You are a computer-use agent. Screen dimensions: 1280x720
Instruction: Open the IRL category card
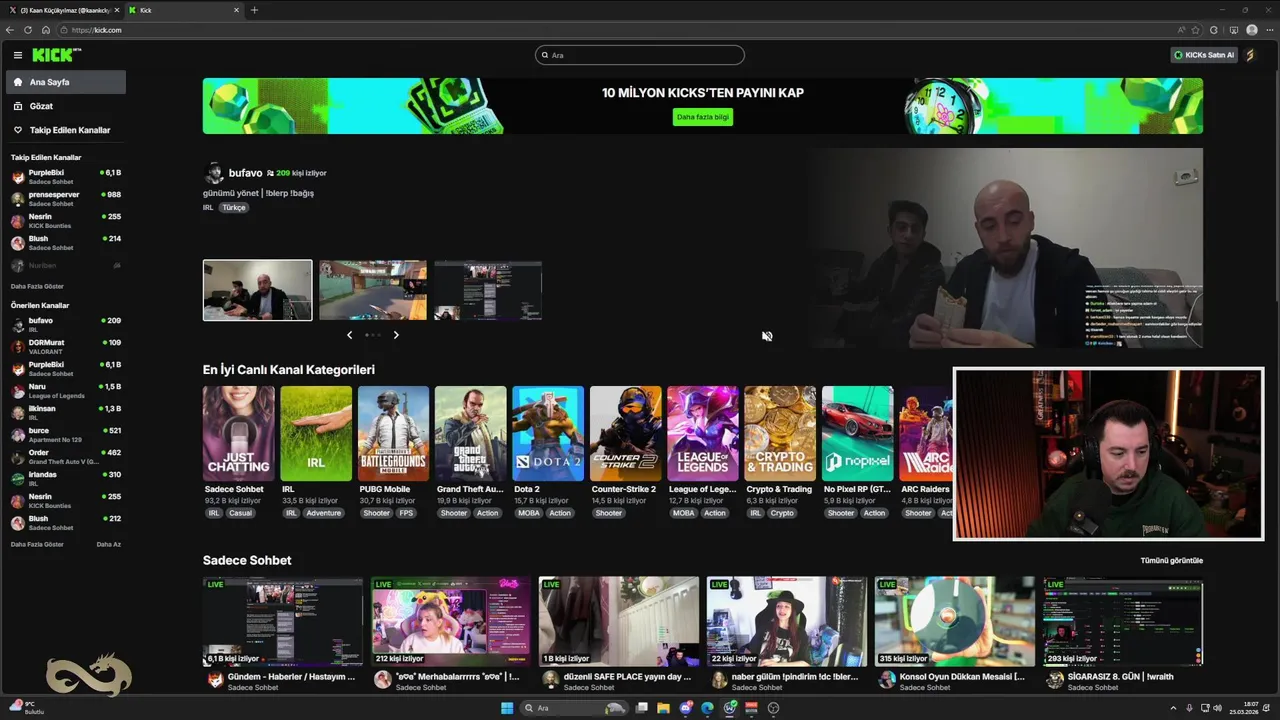click(316, 434)
